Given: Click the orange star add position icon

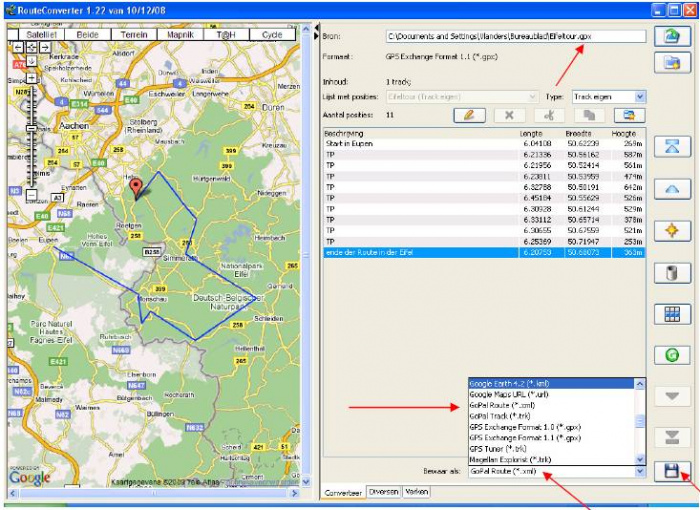Looking at the screenshot, I should 672,230.
